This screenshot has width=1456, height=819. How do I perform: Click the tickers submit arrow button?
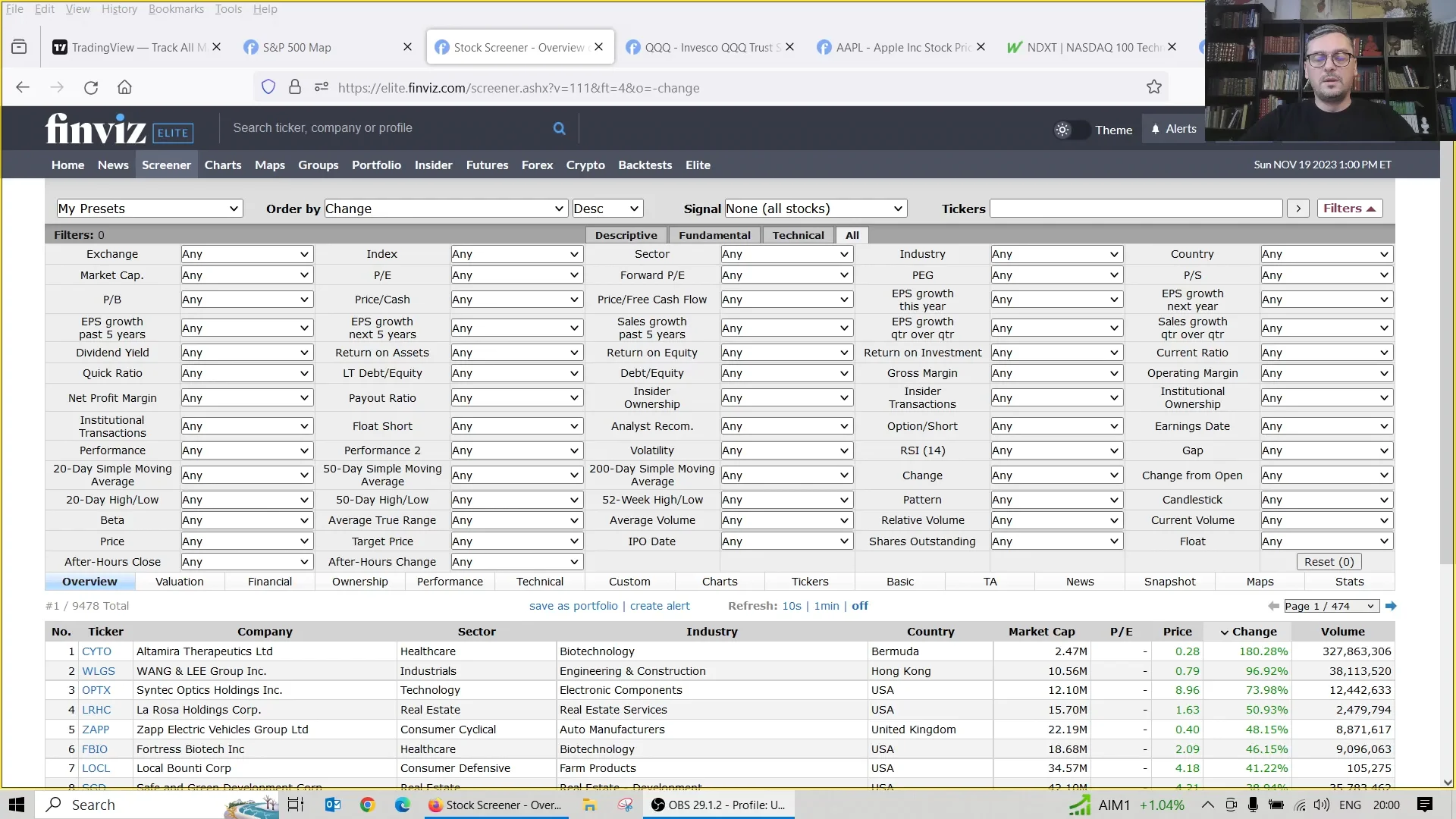point(1298,209)
